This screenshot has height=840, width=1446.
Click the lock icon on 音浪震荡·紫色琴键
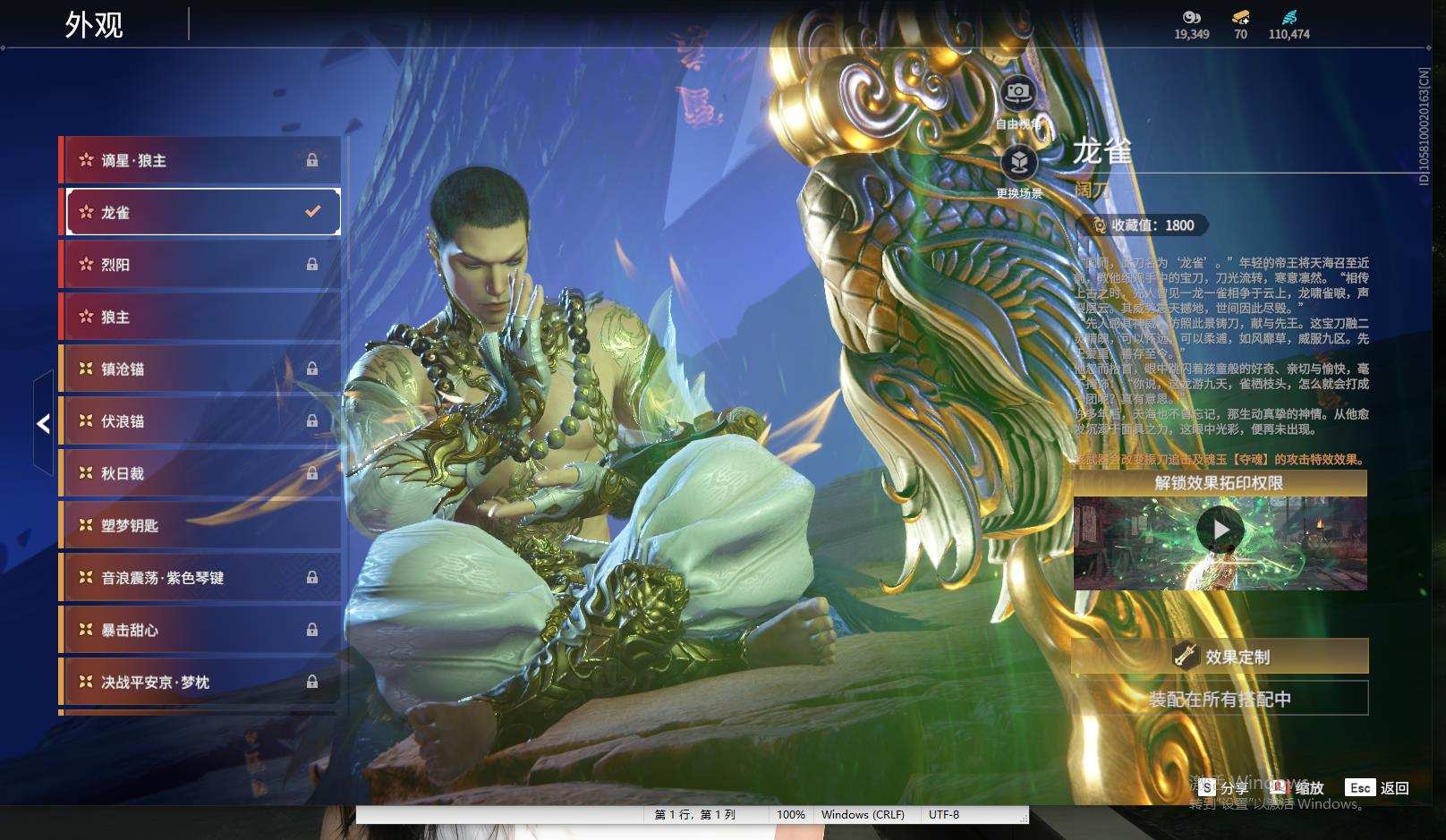tap(312, 578)
